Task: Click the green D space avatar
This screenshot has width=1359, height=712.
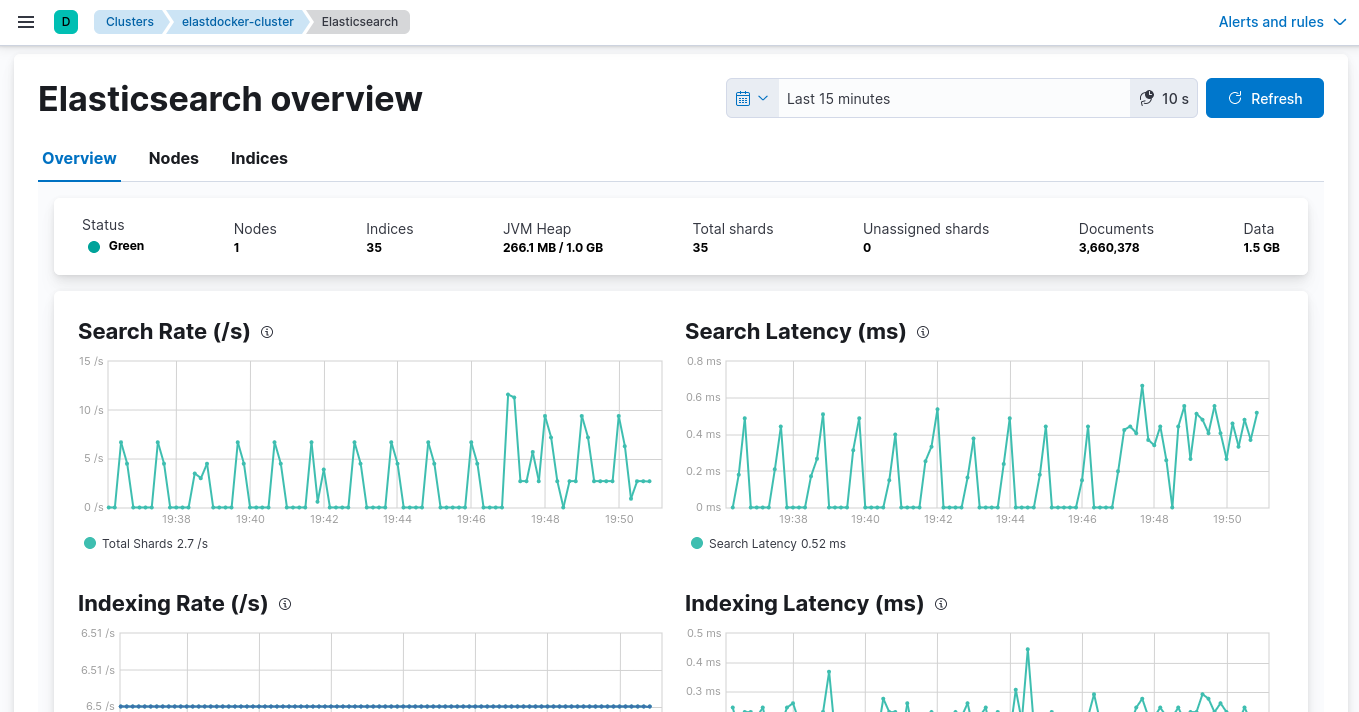Action: click(66, 22)
